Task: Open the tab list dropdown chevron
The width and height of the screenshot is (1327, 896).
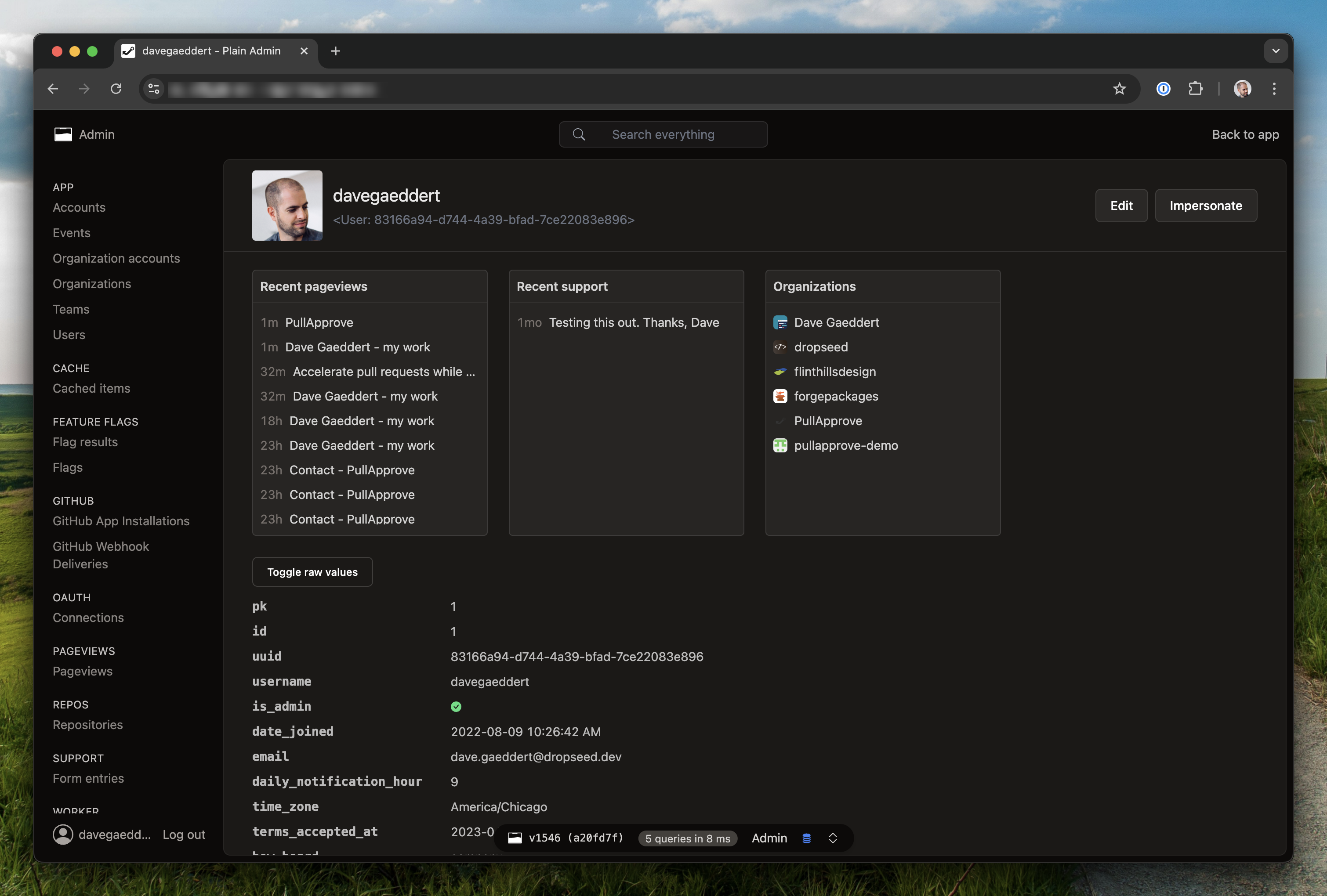Action: point(1276,51)
